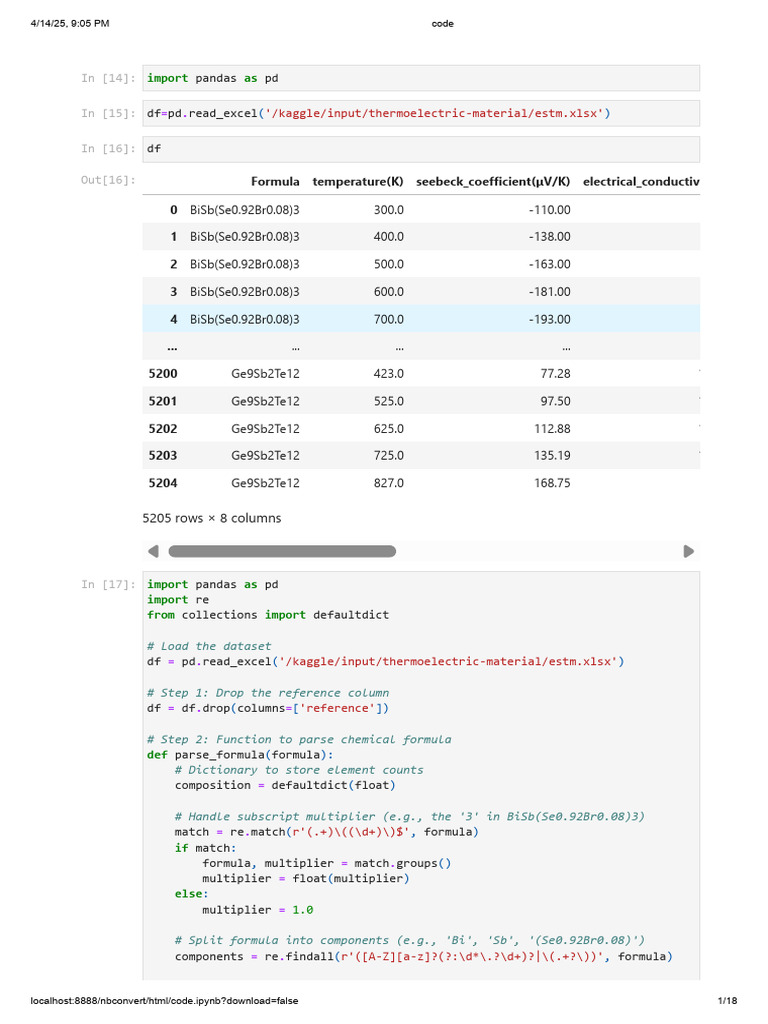Click into the 'import pandas as pd' cell
Screen dimensions: 768x1024
pyautogui.click(x=421, y=78)
